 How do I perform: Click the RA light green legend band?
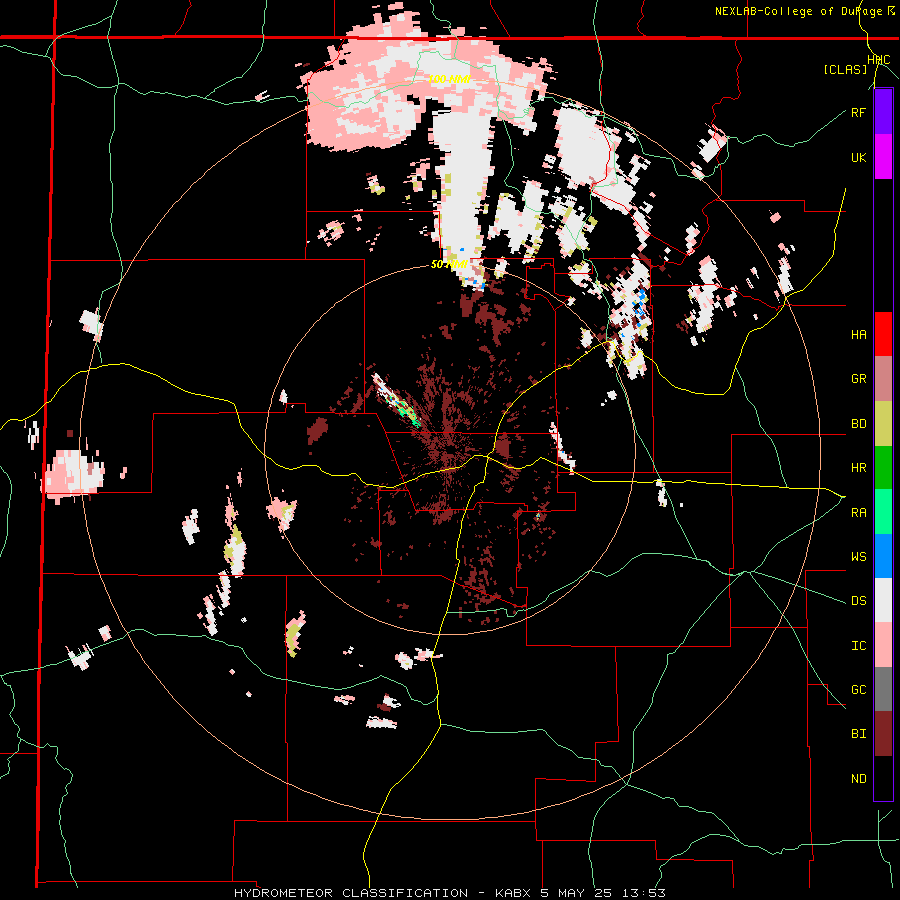[x=883, y=512]
